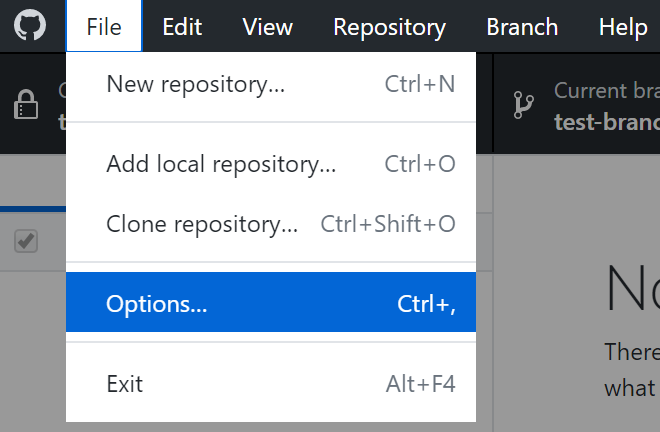Expand the Current branch test-branch dropdown
This screenshot has height=432, width=660.
pos(600,105)
